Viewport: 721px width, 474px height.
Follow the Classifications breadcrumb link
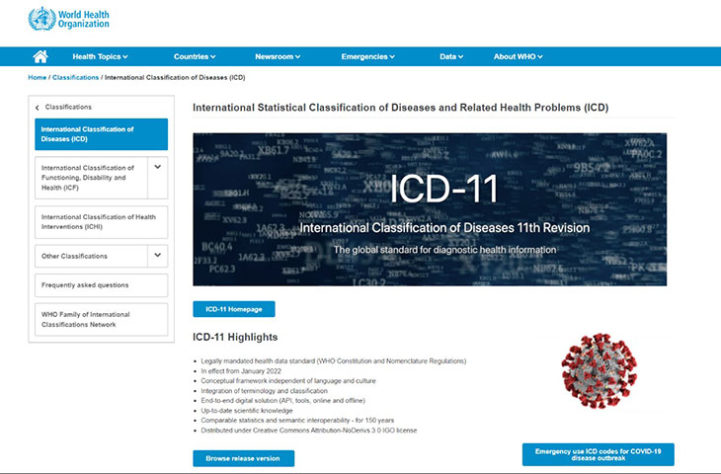click(x=75, y=77)
